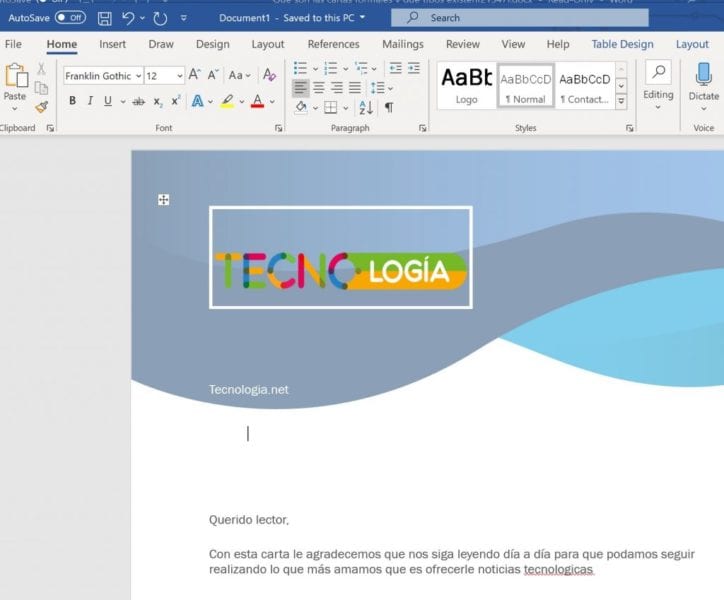Activate Format Painter brush

click(x=41, y=108)
